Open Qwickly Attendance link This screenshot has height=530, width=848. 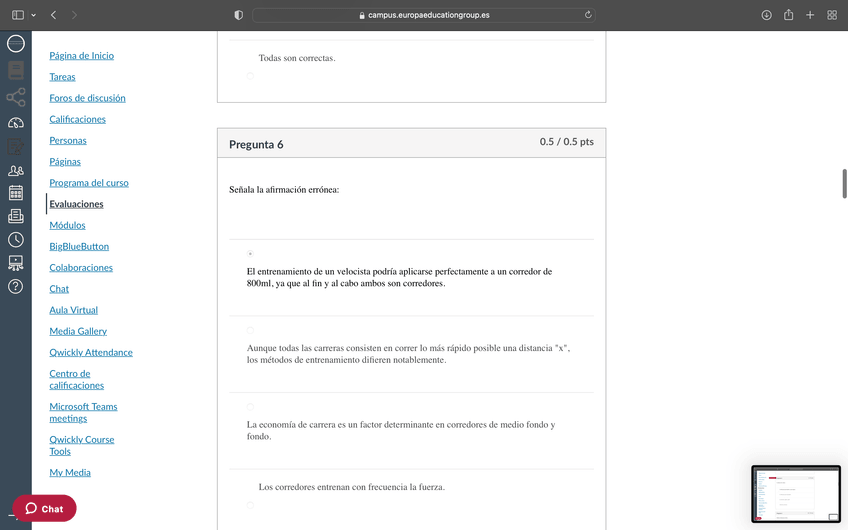(x=91, y=353)
